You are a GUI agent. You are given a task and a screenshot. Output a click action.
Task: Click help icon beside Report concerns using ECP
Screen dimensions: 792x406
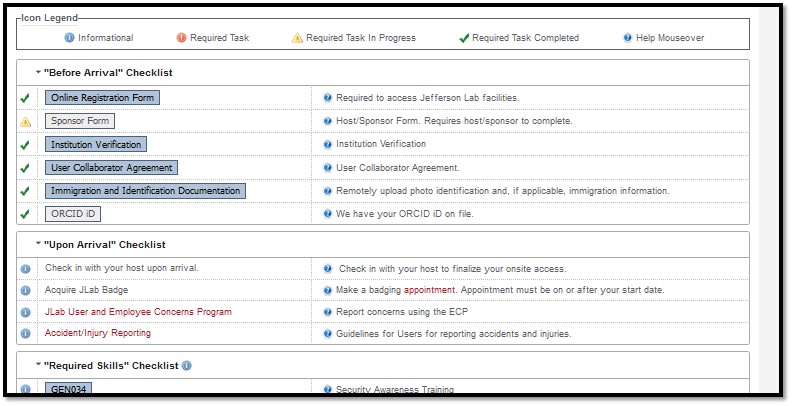tap(328, 312)
